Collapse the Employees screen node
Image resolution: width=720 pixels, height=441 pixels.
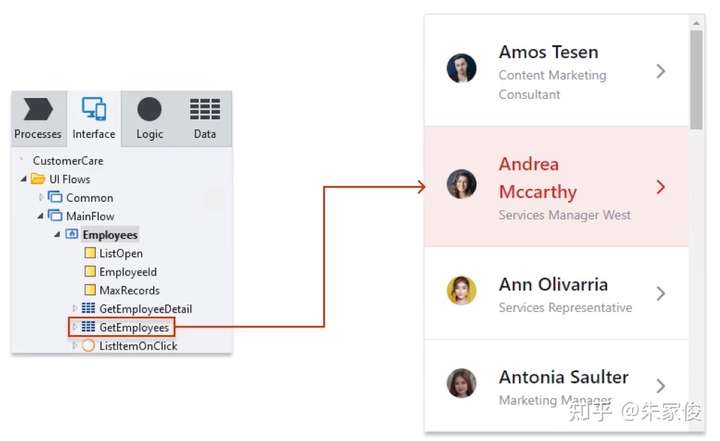pos(58,235)
